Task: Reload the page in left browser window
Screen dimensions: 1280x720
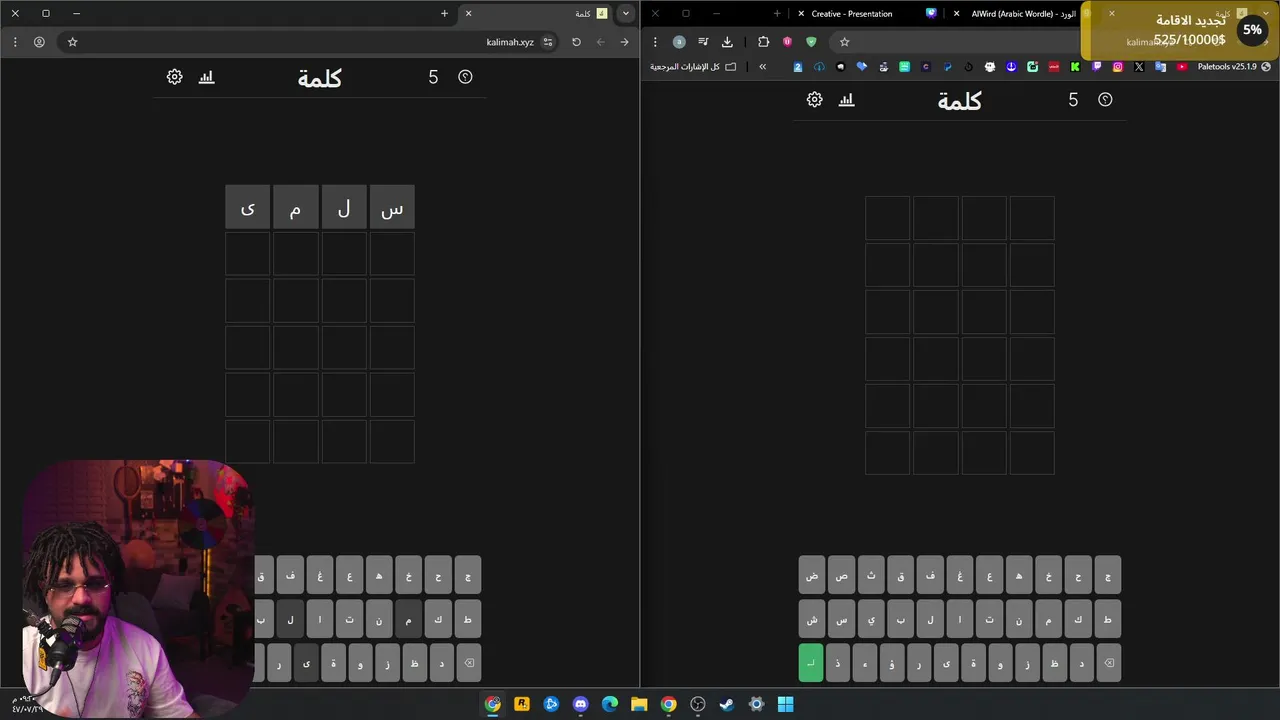Action: tap(576, 42)
